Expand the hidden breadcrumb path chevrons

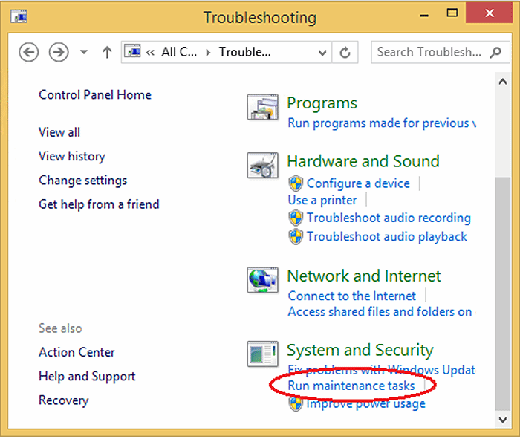tap(150, 52)
